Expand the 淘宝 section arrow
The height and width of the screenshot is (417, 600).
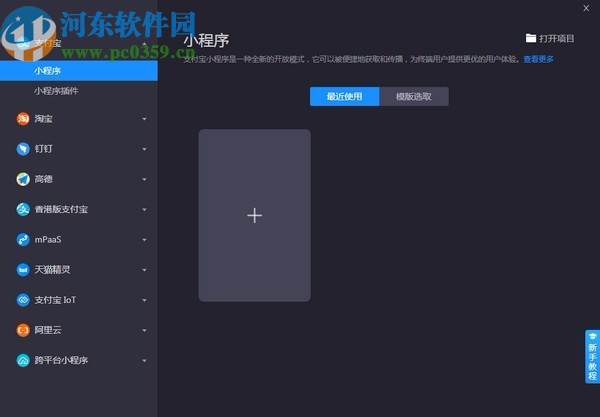click(x=144, y=119)
